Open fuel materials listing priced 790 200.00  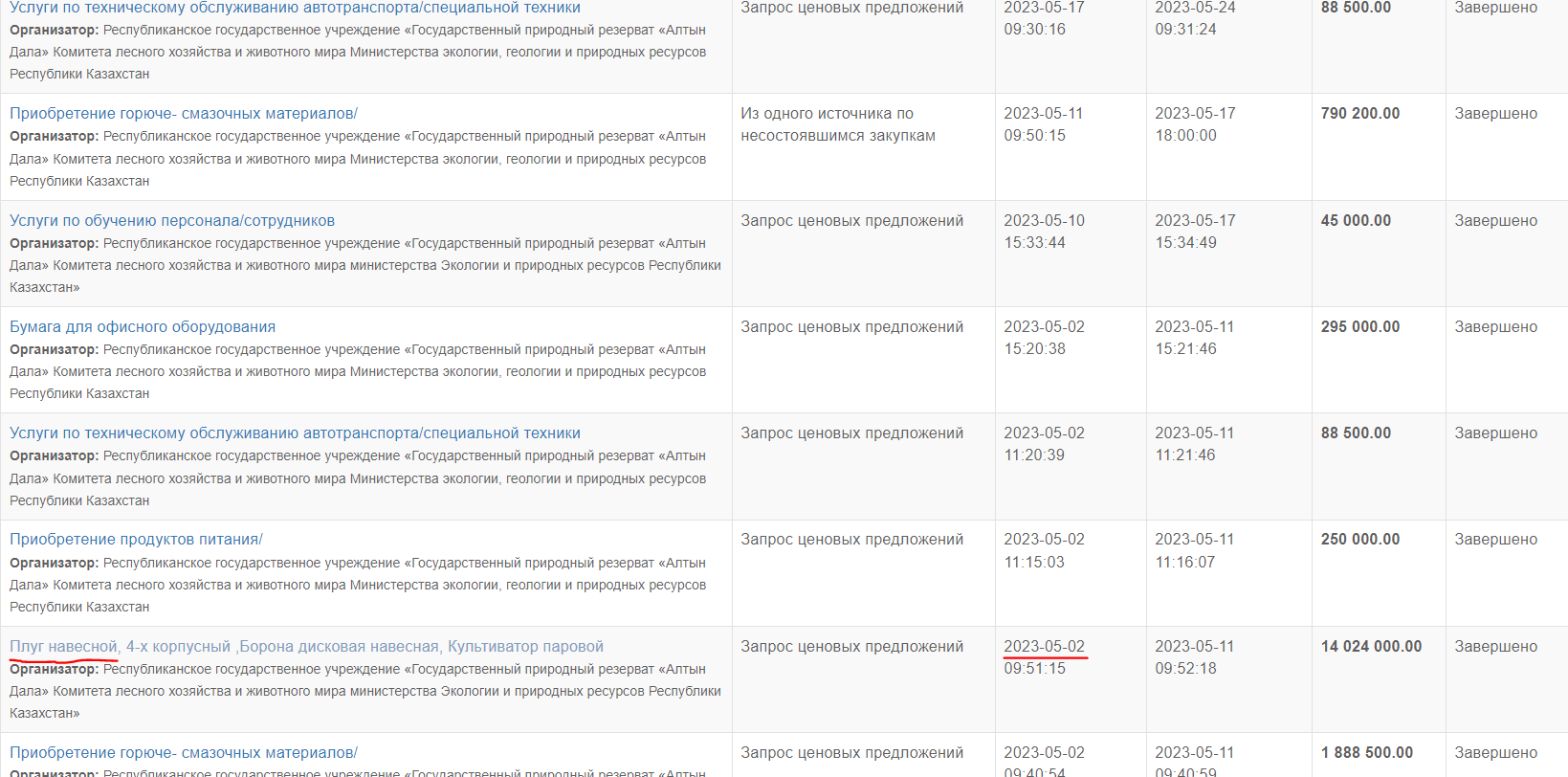pyautogui.click(x=184, y=114)
